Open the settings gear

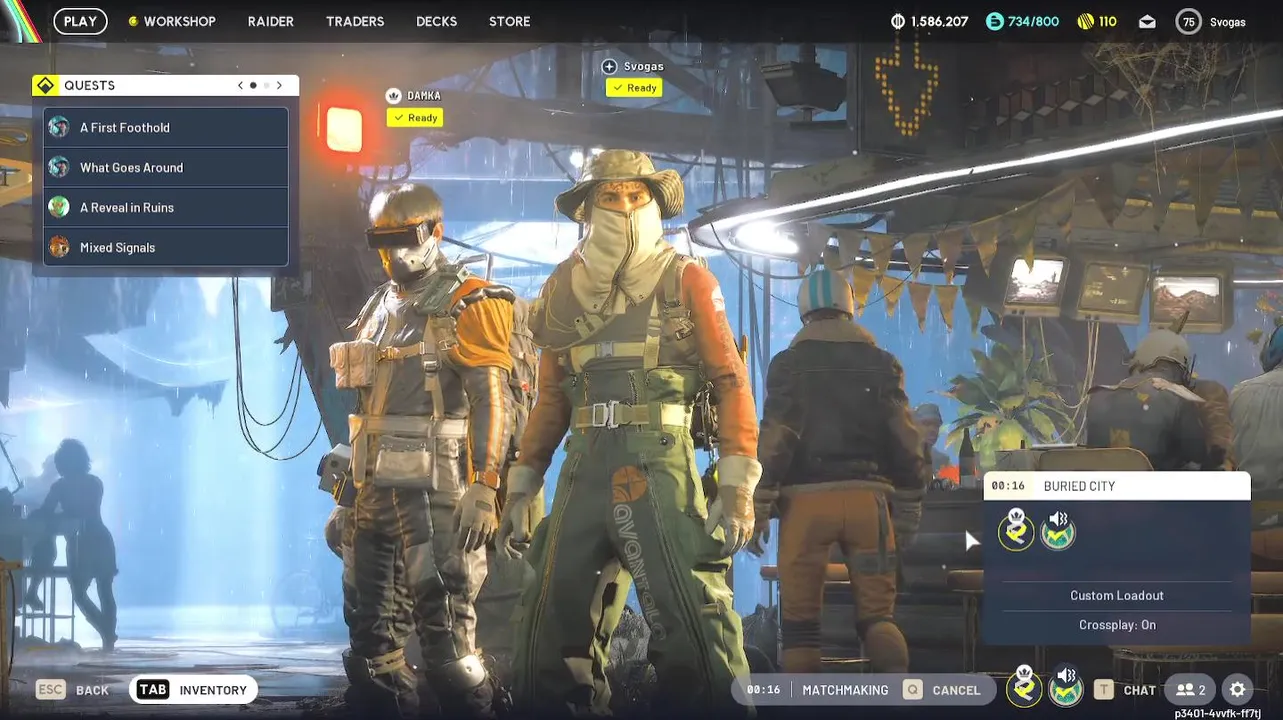point(1237,690)
